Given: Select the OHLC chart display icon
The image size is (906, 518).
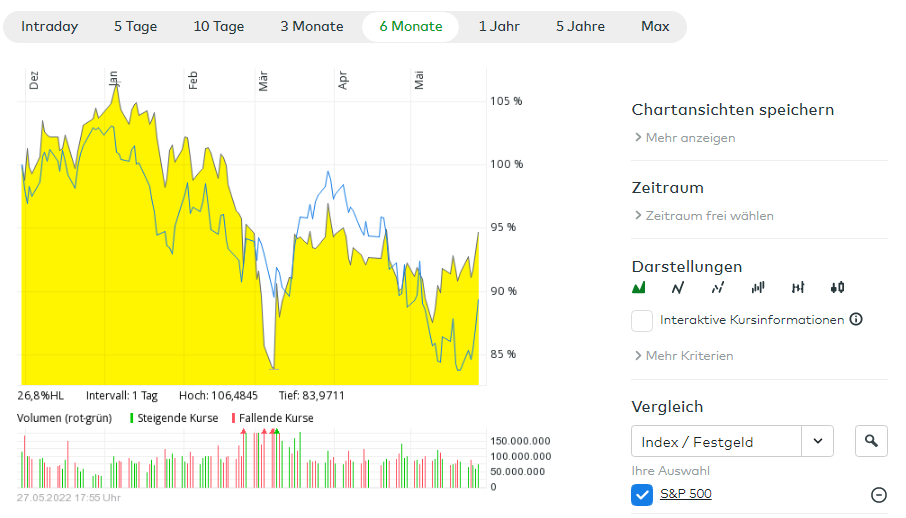Looking at the screenshot, I should click(797, 288).
